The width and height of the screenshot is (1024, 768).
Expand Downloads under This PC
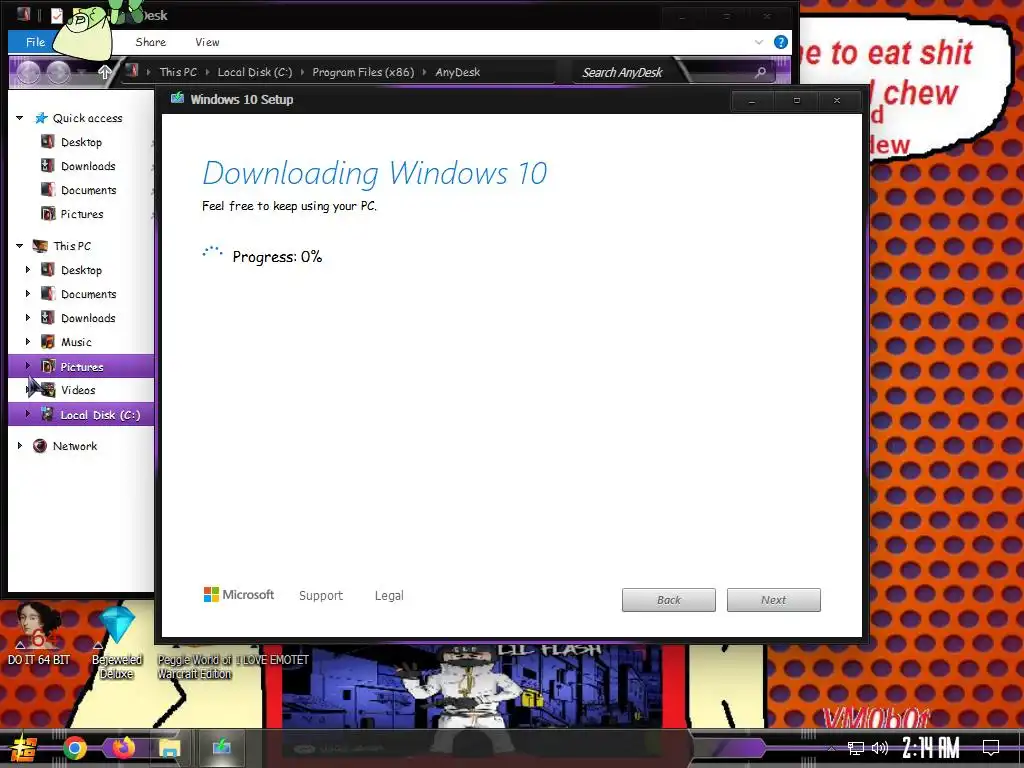pos(27,317)
